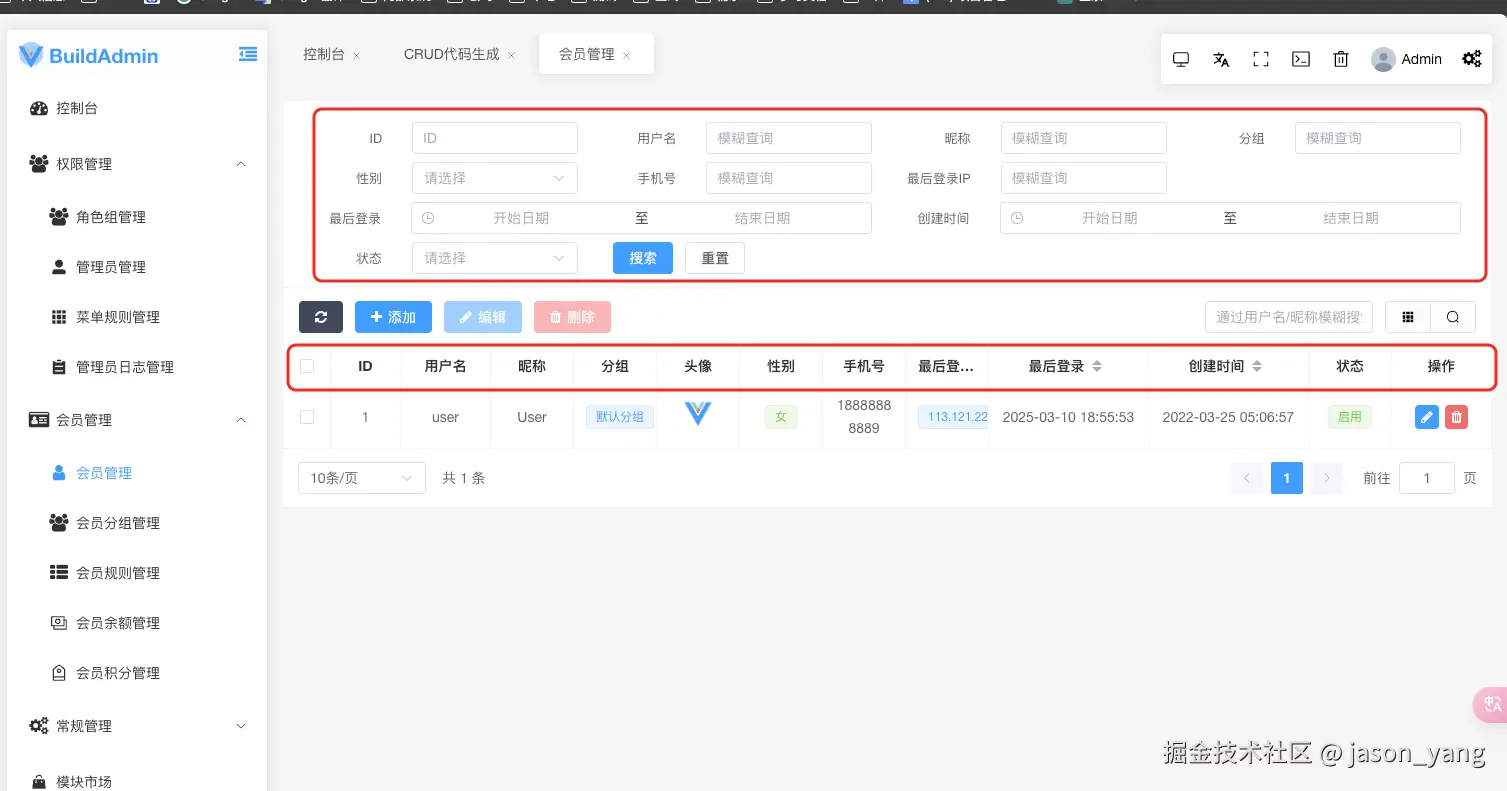1507x791 pixels.
Task: Open layout settings gears icon
Action: (1472, 59)
